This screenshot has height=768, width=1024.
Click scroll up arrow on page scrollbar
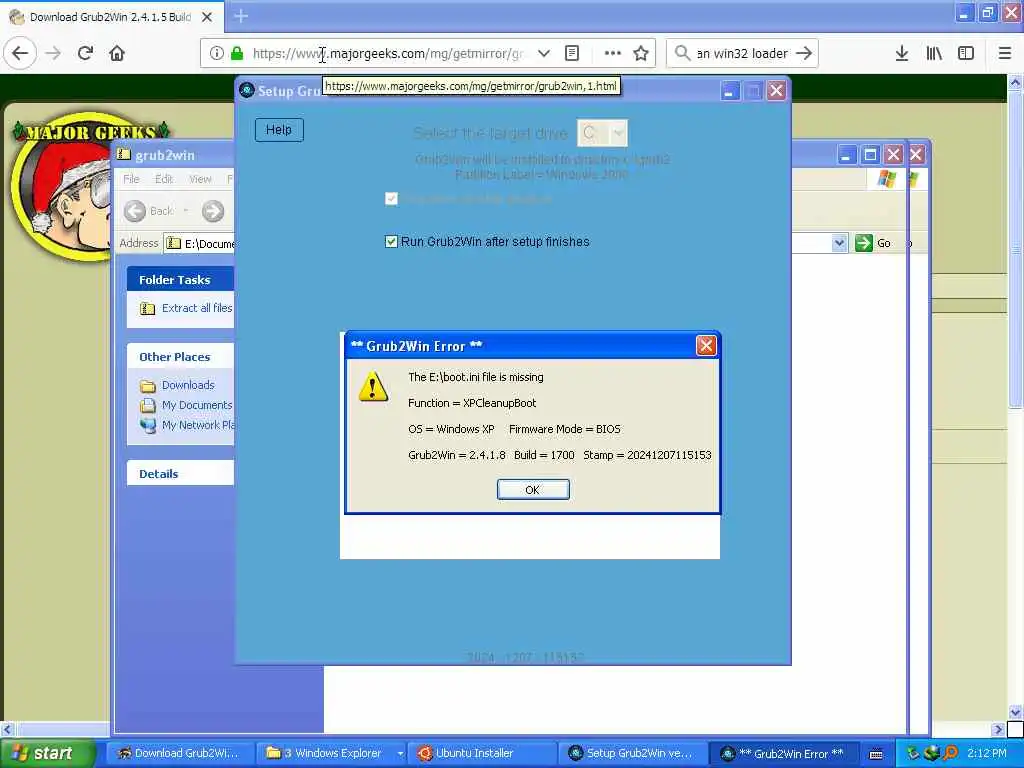pos(1016,83)
